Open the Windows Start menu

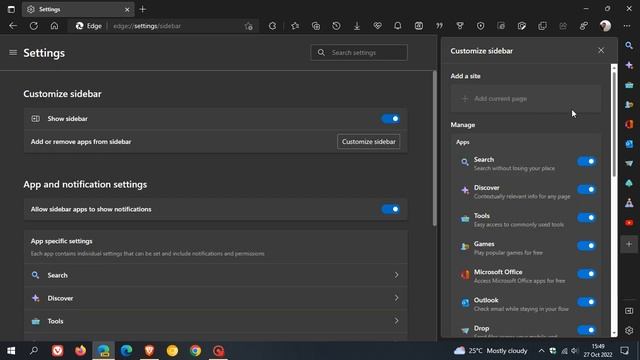coord(11,351)
